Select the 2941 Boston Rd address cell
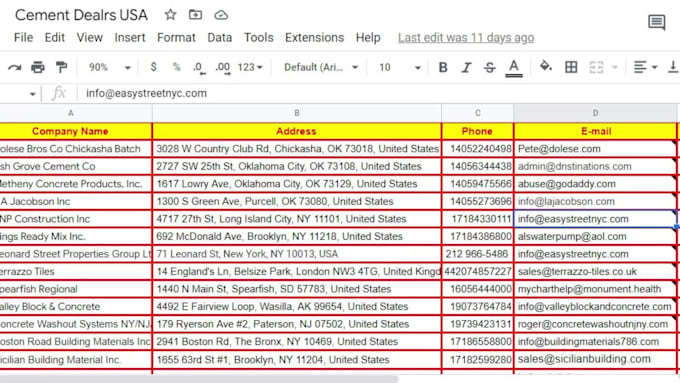 (x=297, y=342)
